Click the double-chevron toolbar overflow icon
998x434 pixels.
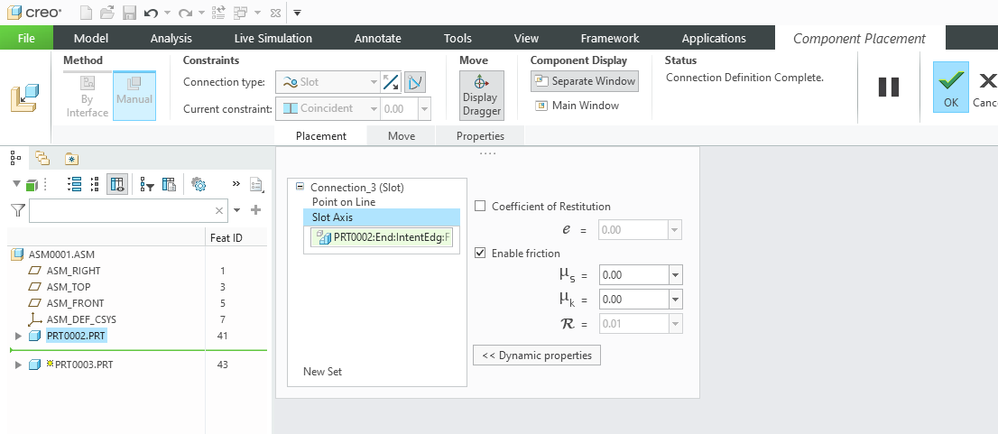[236, 184]
